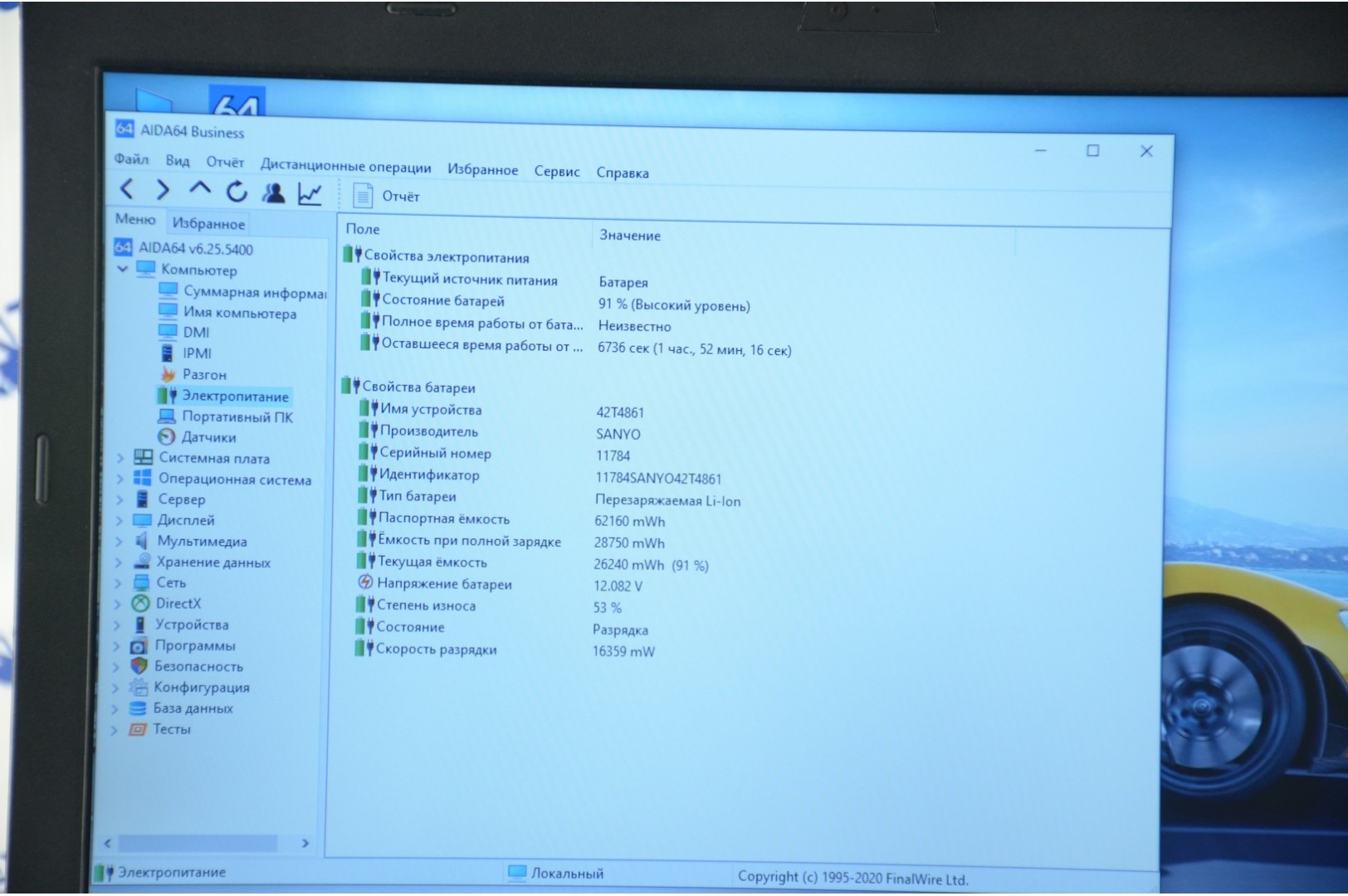Screen dimensions: 1348x896
Task: Click the tree panel horizontal scrollbar thumb
Action: (198, 843)
